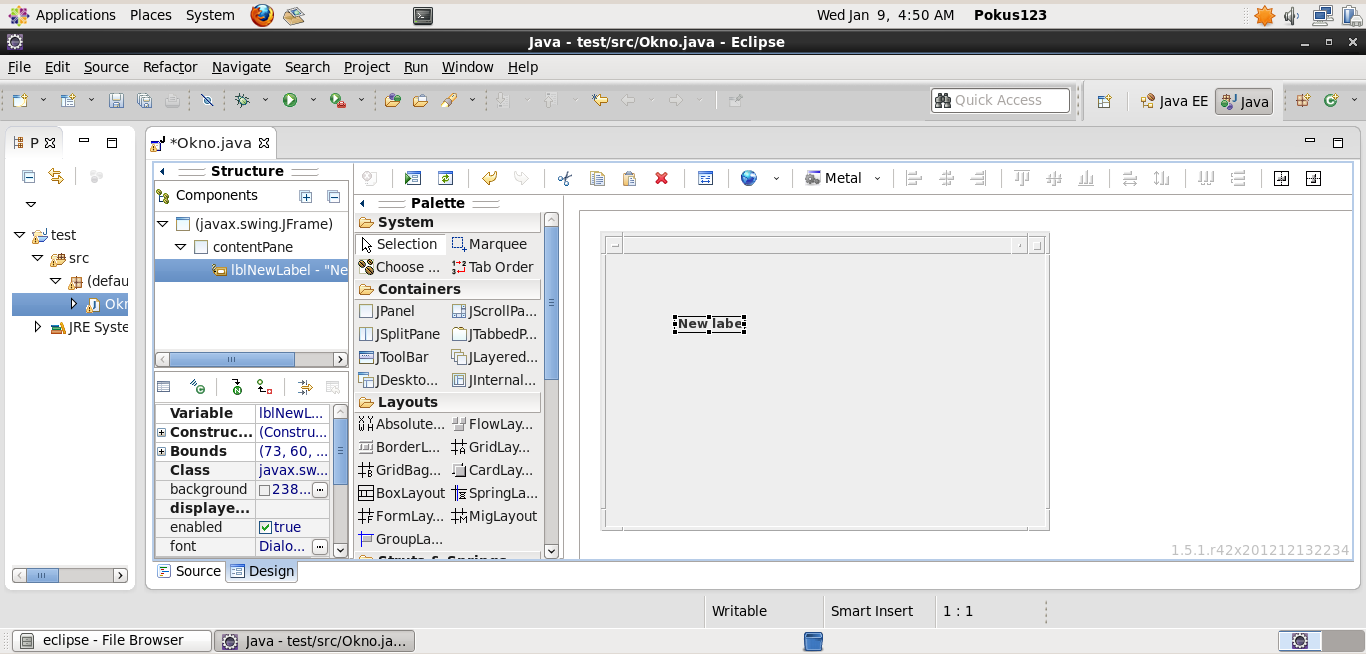The image size is (1366, 654).
Task: Expand the Bounds property row
Action: click(x=161, y=451)
